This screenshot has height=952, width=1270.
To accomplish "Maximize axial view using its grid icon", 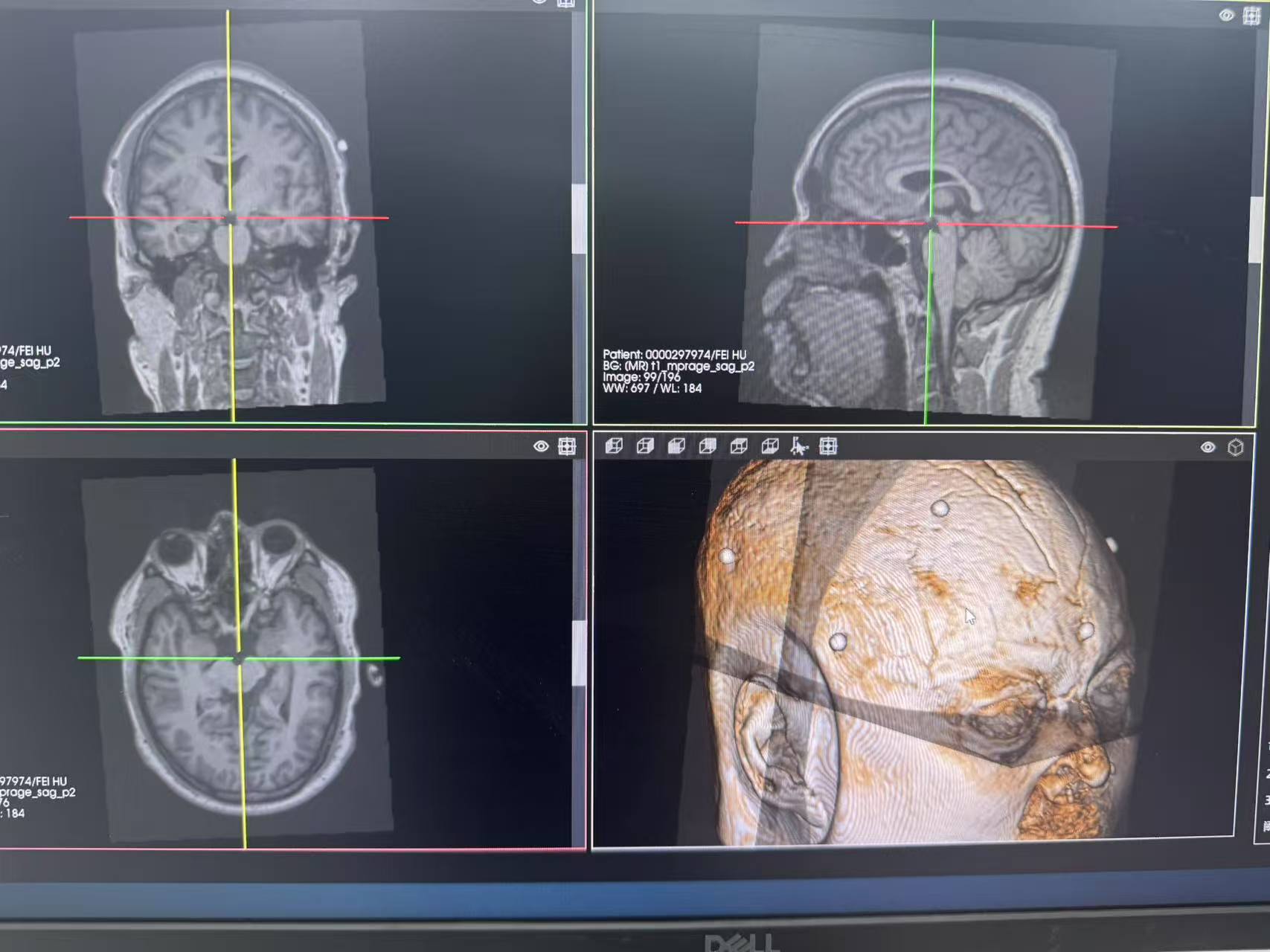I will point(567,446).
